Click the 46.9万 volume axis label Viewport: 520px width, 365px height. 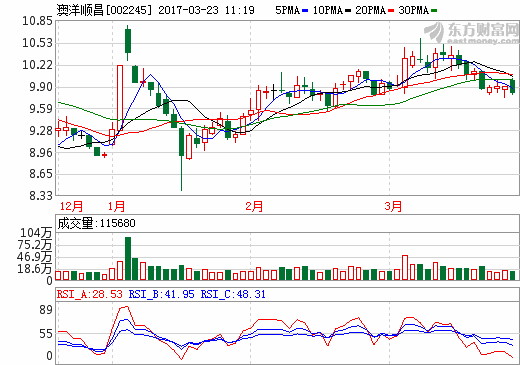[35, 257]
